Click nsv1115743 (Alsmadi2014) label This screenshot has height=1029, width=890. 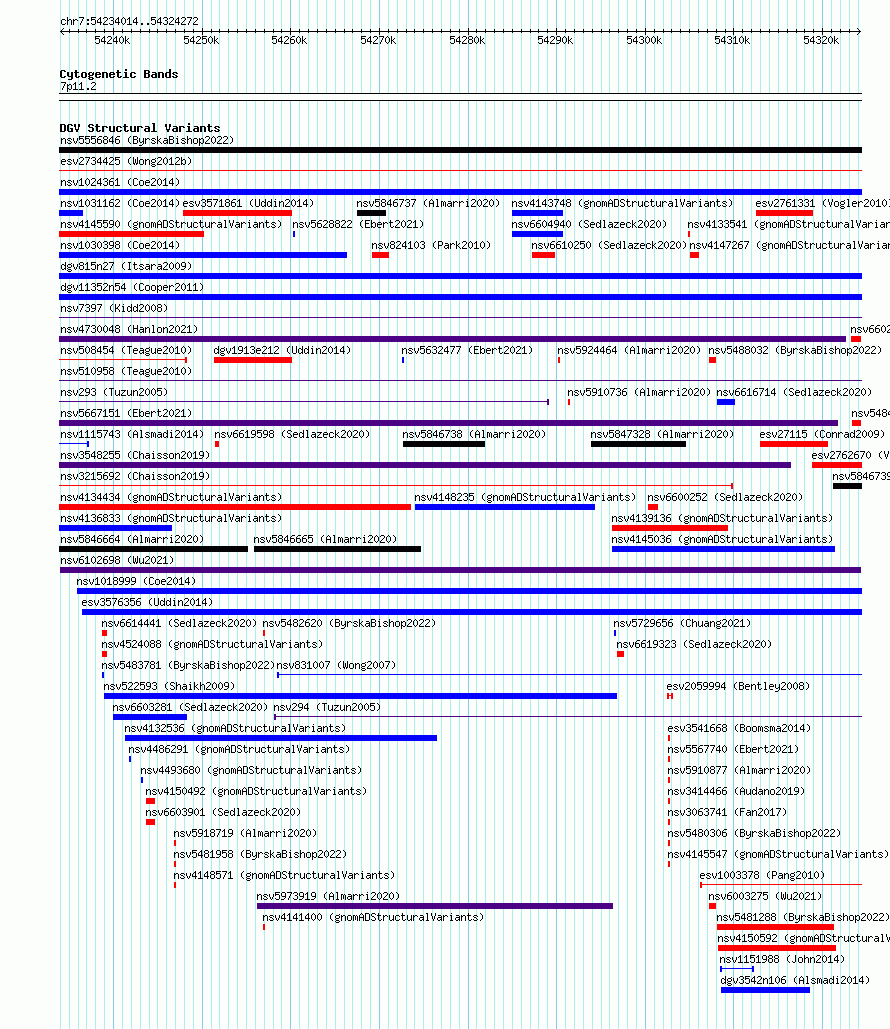[x=132, y=434]
